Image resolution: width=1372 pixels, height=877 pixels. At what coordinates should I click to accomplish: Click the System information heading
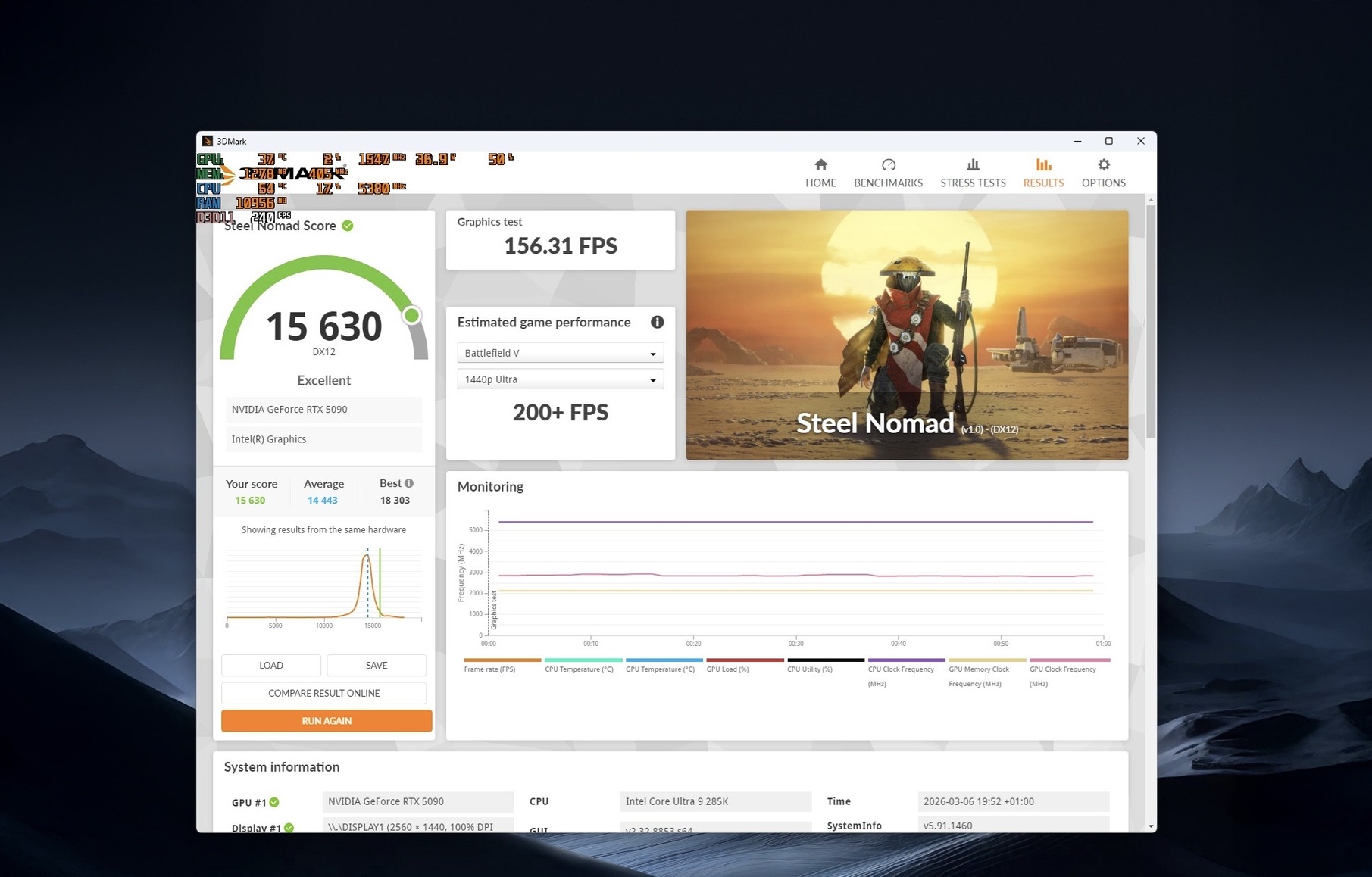tap(282, 767)
